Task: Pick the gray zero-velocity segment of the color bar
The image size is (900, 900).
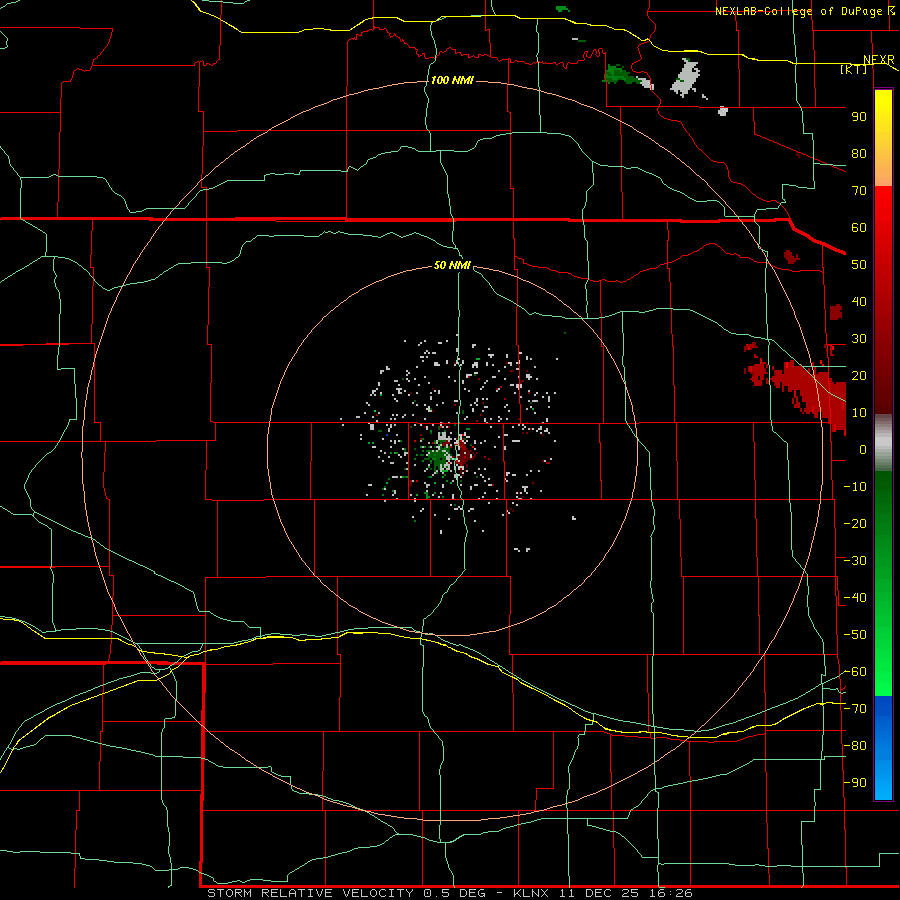Action: pyautogui.click(x=883, y=442)
